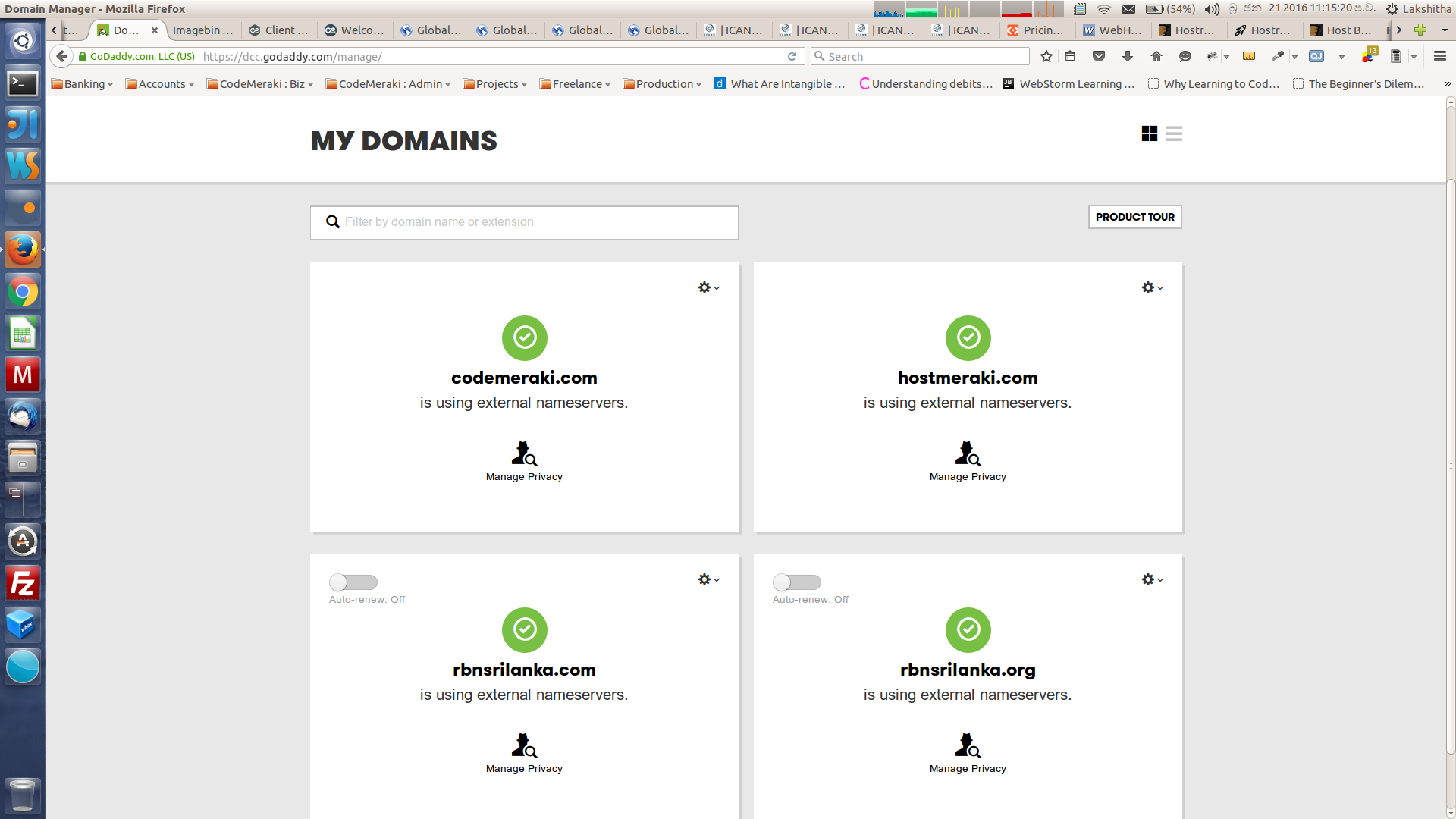
Task: Switch to the Client tab
Action: pyautogui.click(x=279, y=30)
